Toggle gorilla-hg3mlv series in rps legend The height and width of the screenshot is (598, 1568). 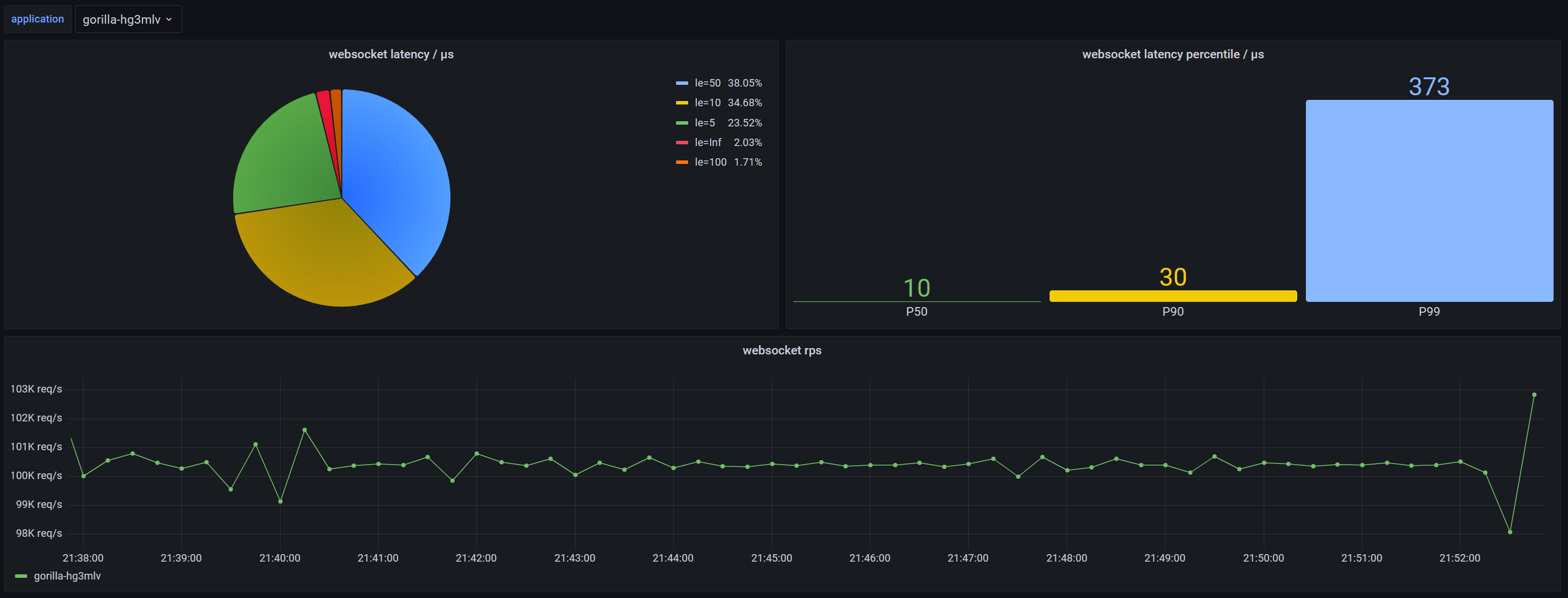pyautogui.click(x=67, y=576)
